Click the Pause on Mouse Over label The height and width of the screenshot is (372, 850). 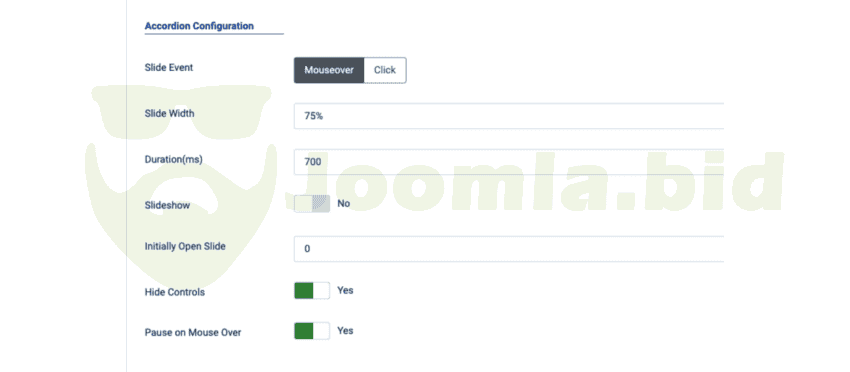click(x=193, y=332)
